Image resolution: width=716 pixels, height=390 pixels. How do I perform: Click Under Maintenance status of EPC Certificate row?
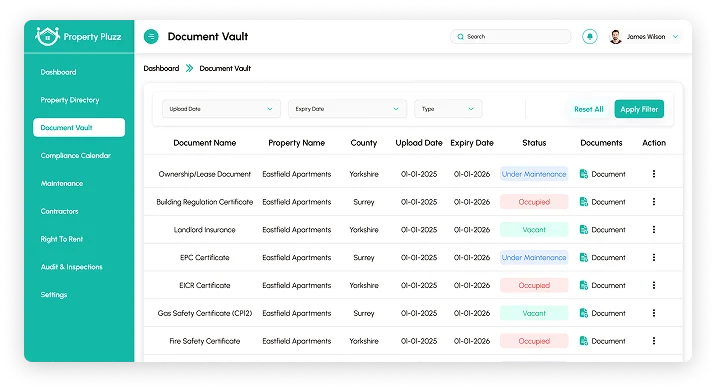[534, 258]
